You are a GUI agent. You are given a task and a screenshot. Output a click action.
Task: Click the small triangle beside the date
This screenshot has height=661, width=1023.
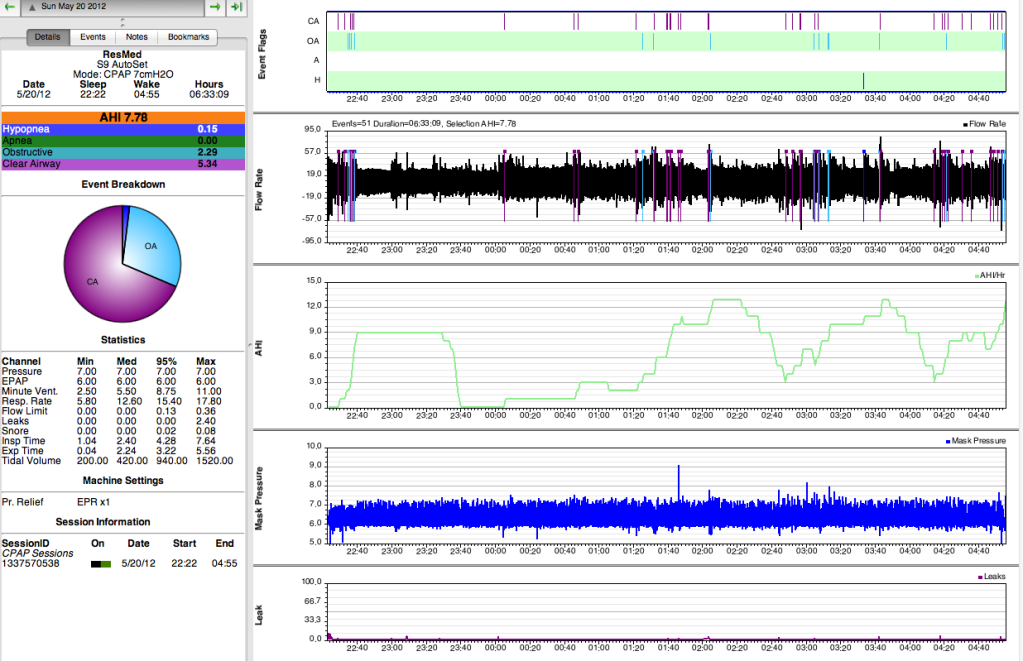(x=32, y=7)
